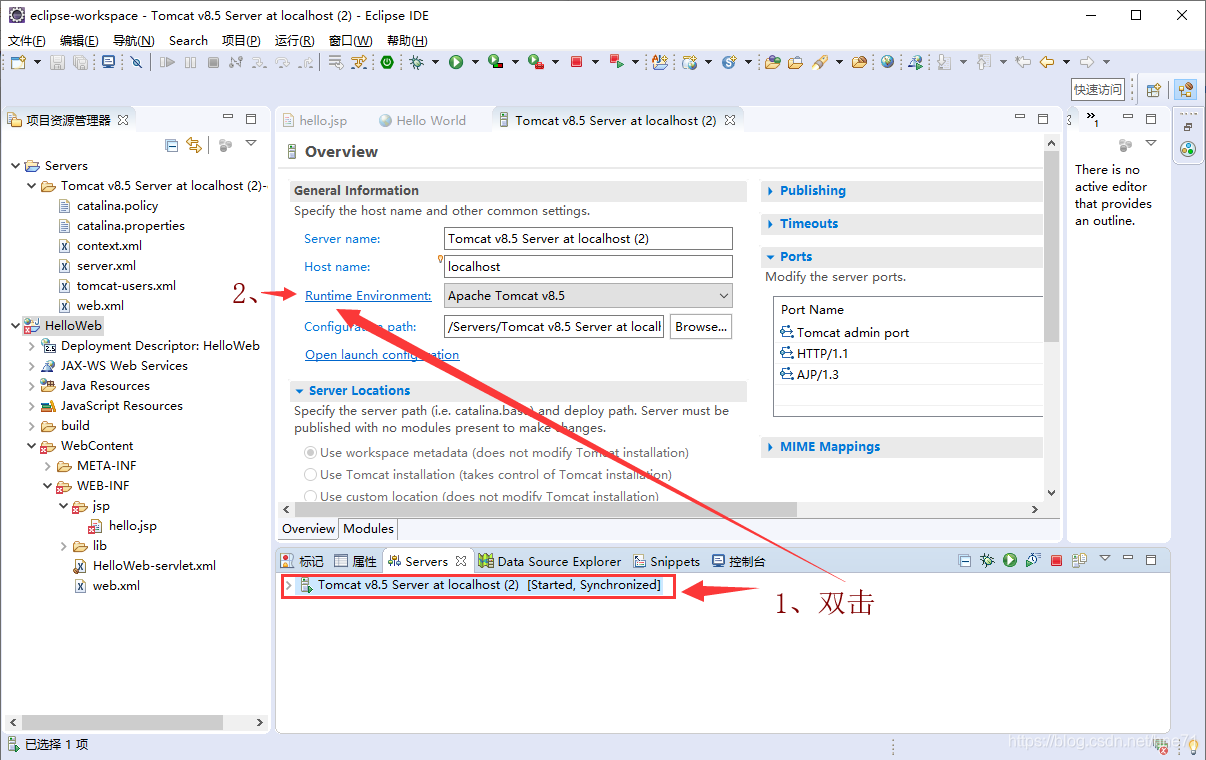Start server in debug mode from Servers view

(987, 561)
